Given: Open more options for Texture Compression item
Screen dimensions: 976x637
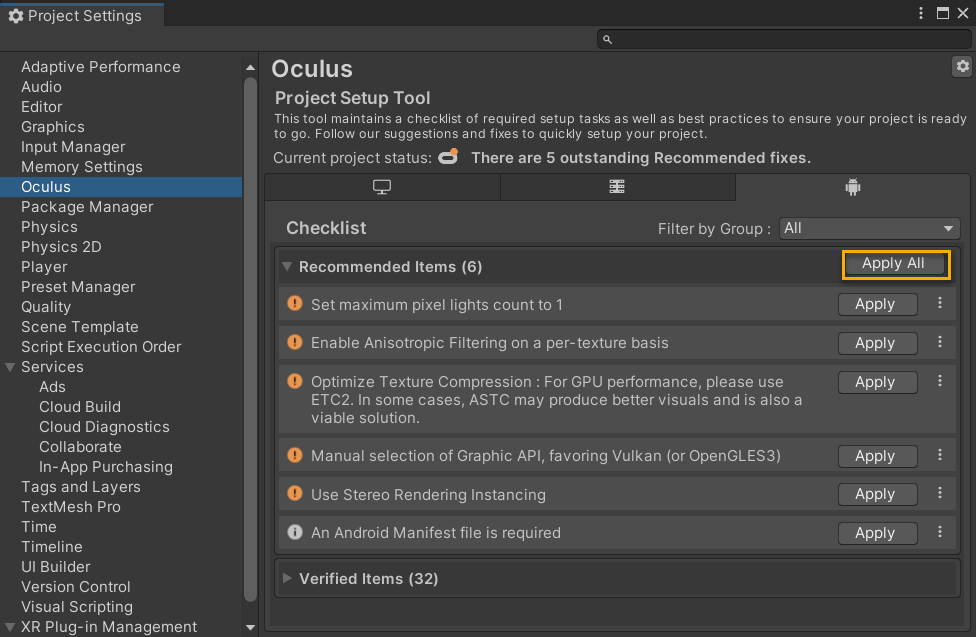Looking at the screenshot, I should click(x=940, y=381).
